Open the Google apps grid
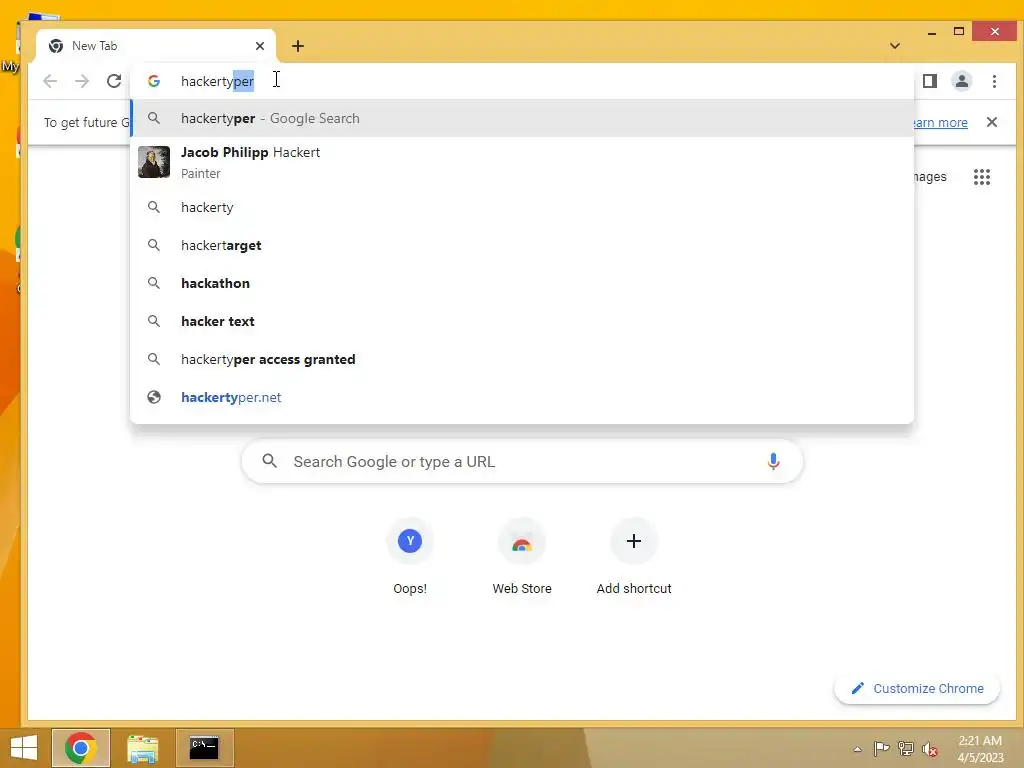Viewport: 1024px width, 768px height. point(982,177)
